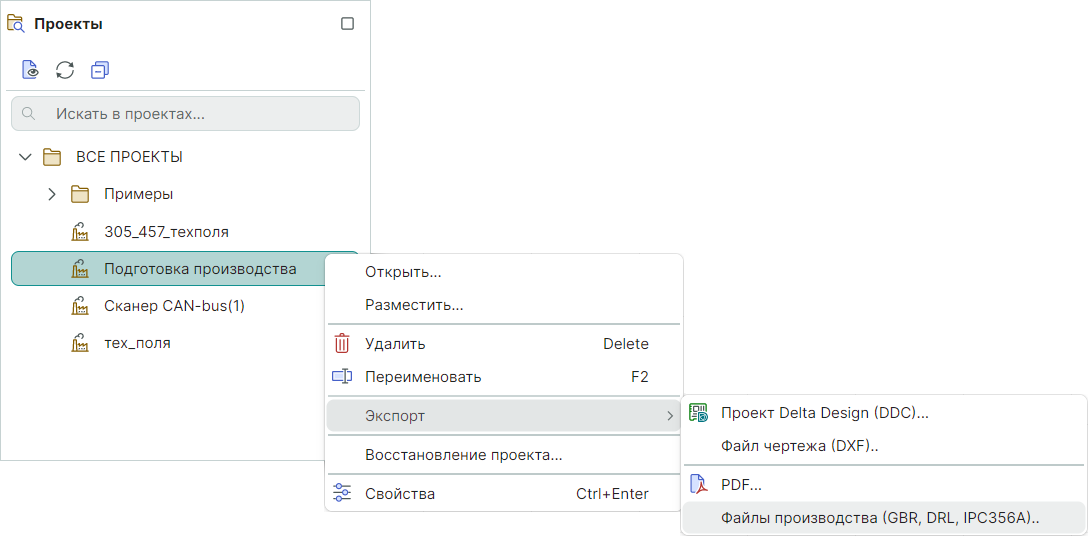
Task: Click the Искать в проектах search field
Action: tap(185, 114)
